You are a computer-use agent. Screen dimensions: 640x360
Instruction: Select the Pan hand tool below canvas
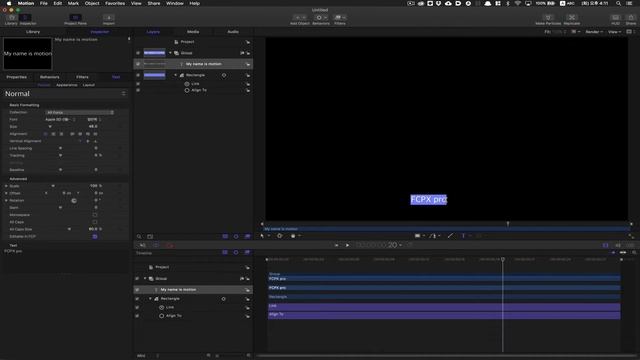(x=293, y=236)
